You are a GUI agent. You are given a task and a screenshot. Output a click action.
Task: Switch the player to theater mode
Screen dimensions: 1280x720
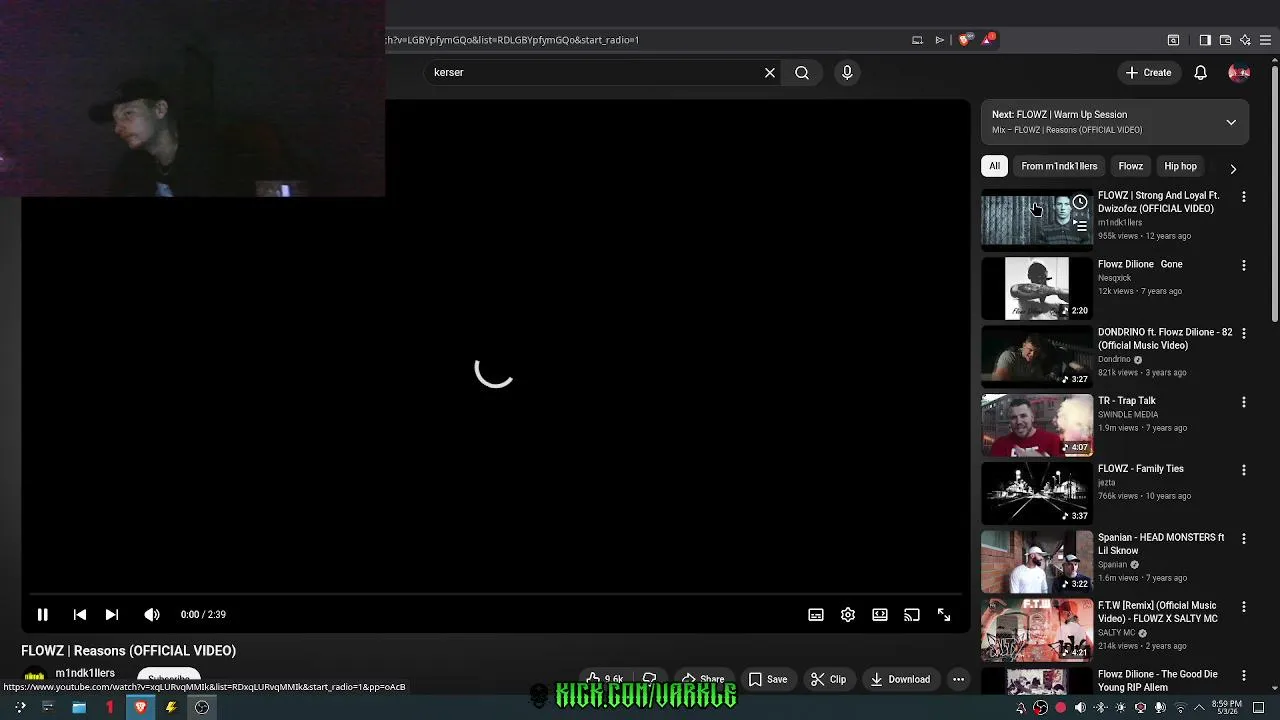pyautogui.click(x=880, y=615)
